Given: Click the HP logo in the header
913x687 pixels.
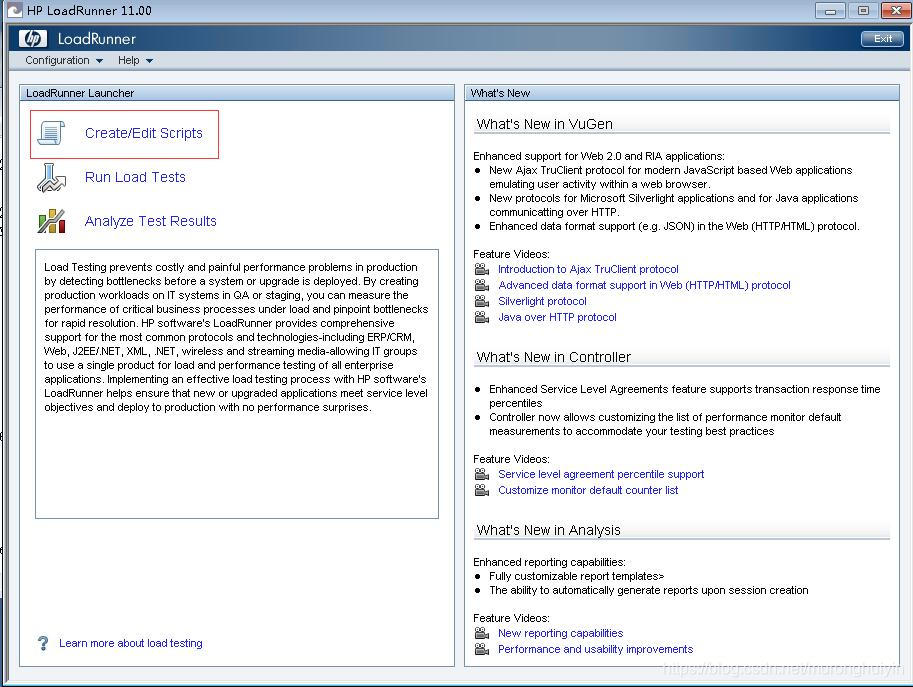Looking at the screenshot, I should tap(33, 38).
